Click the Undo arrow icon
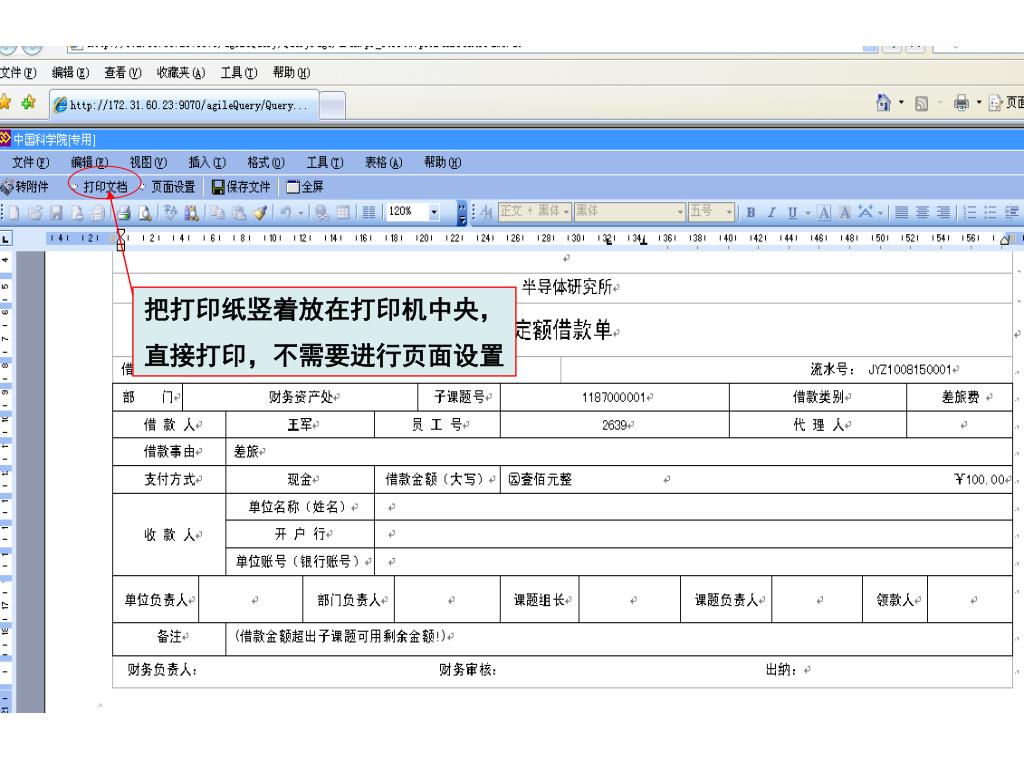 tap(286, 212)
